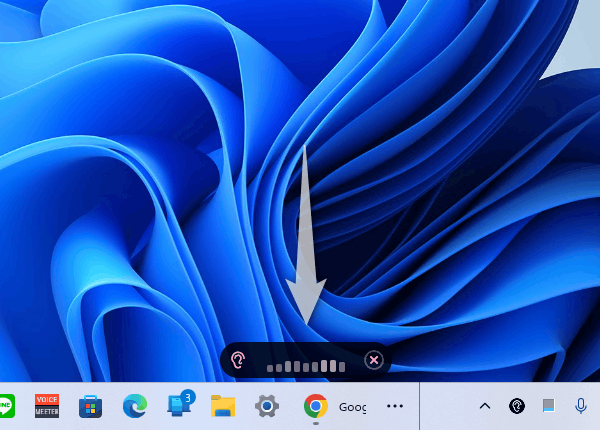
Task: Click the ear icon in the system tray
Action: 517,406
